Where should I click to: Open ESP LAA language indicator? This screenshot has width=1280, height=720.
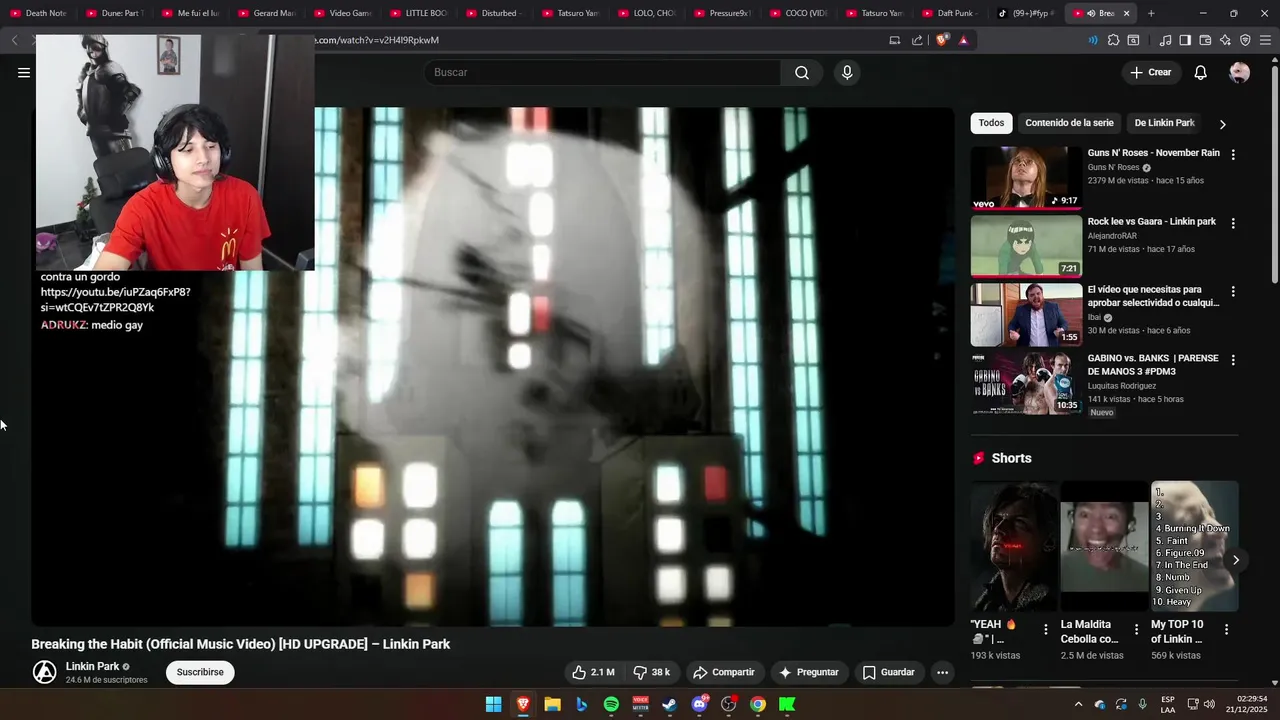(1168, 704)
